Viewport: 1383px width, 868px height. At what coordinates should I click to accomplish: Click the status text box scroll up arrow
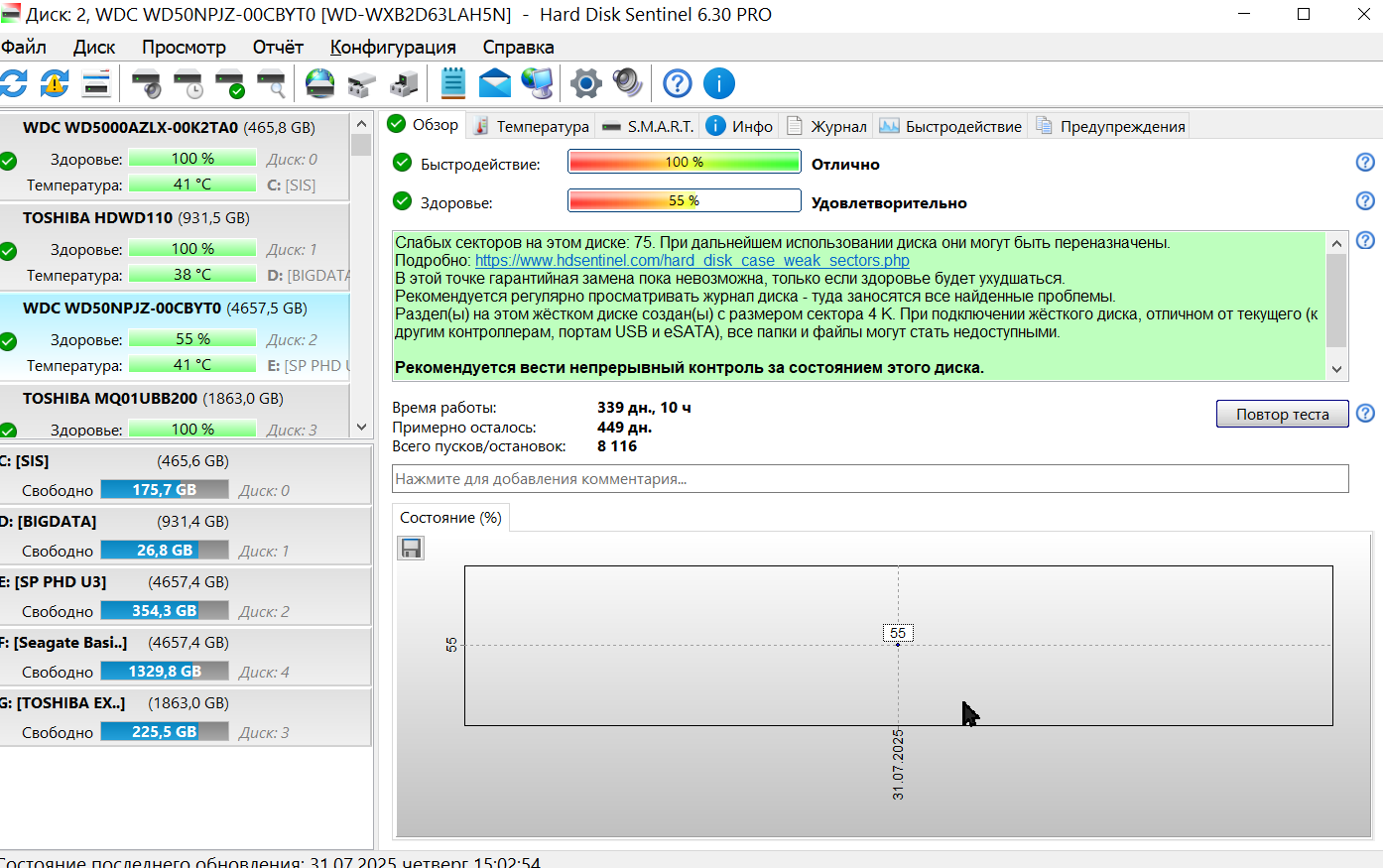pyautogui.click(x=1336, y=243)
